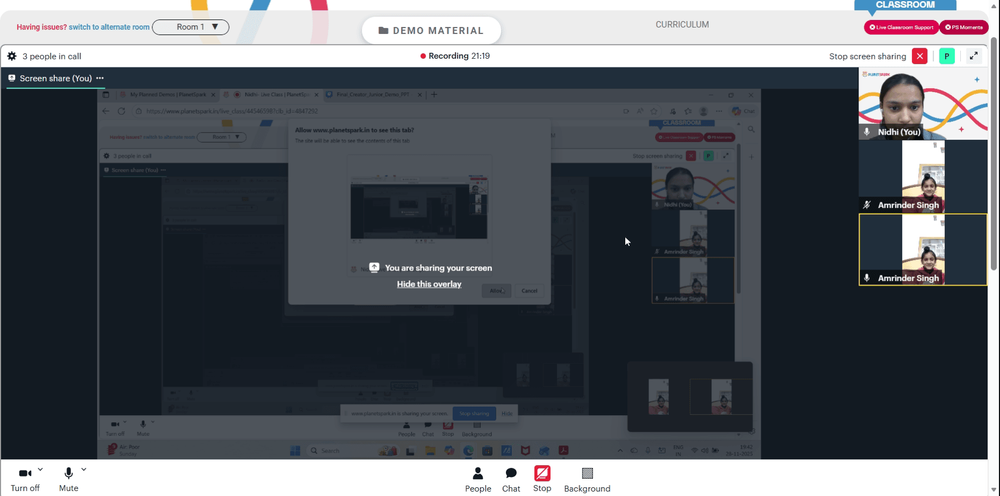
Task: Click the 3 people in call label
Action: [52, 56]
